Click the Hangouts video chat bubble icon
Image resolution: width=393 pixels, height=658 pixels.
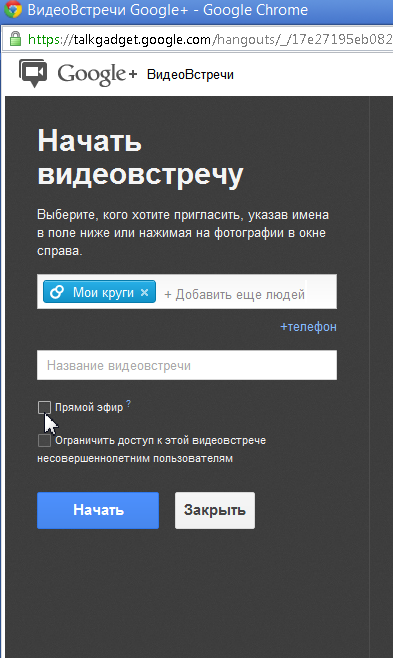(x=33, y=73)
